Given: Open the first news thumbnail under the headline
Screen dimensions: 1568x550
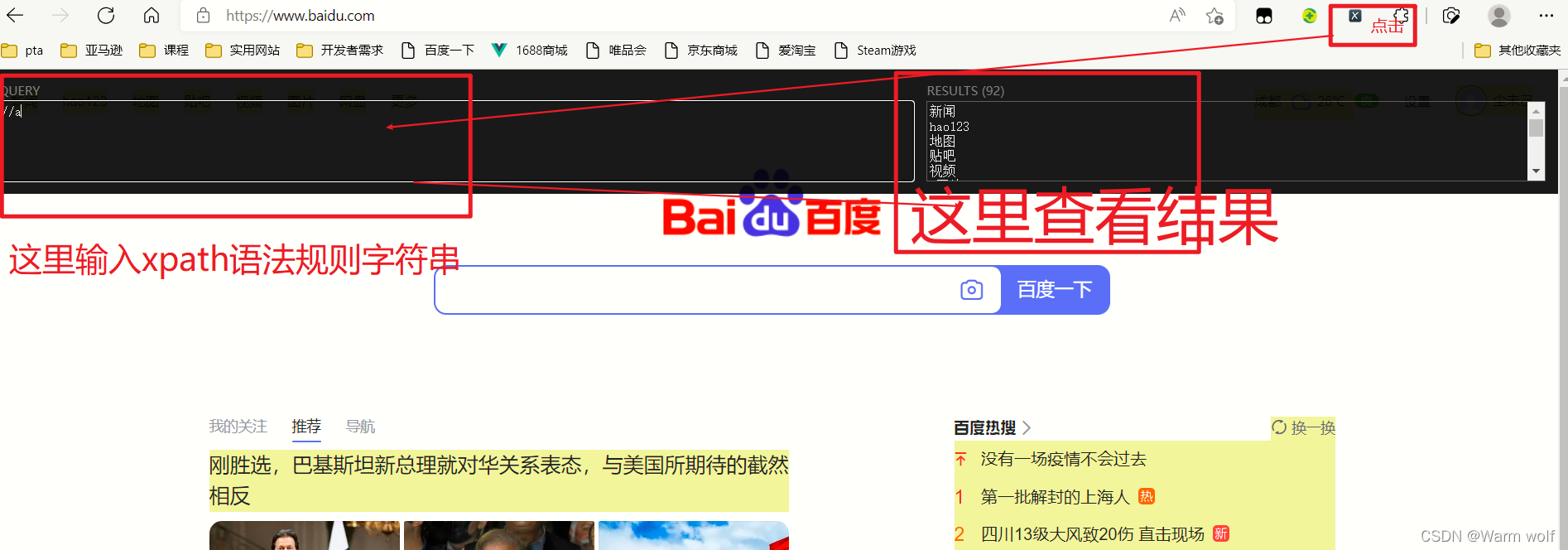Looking at the screenshot, I should (x=305, y=536).
